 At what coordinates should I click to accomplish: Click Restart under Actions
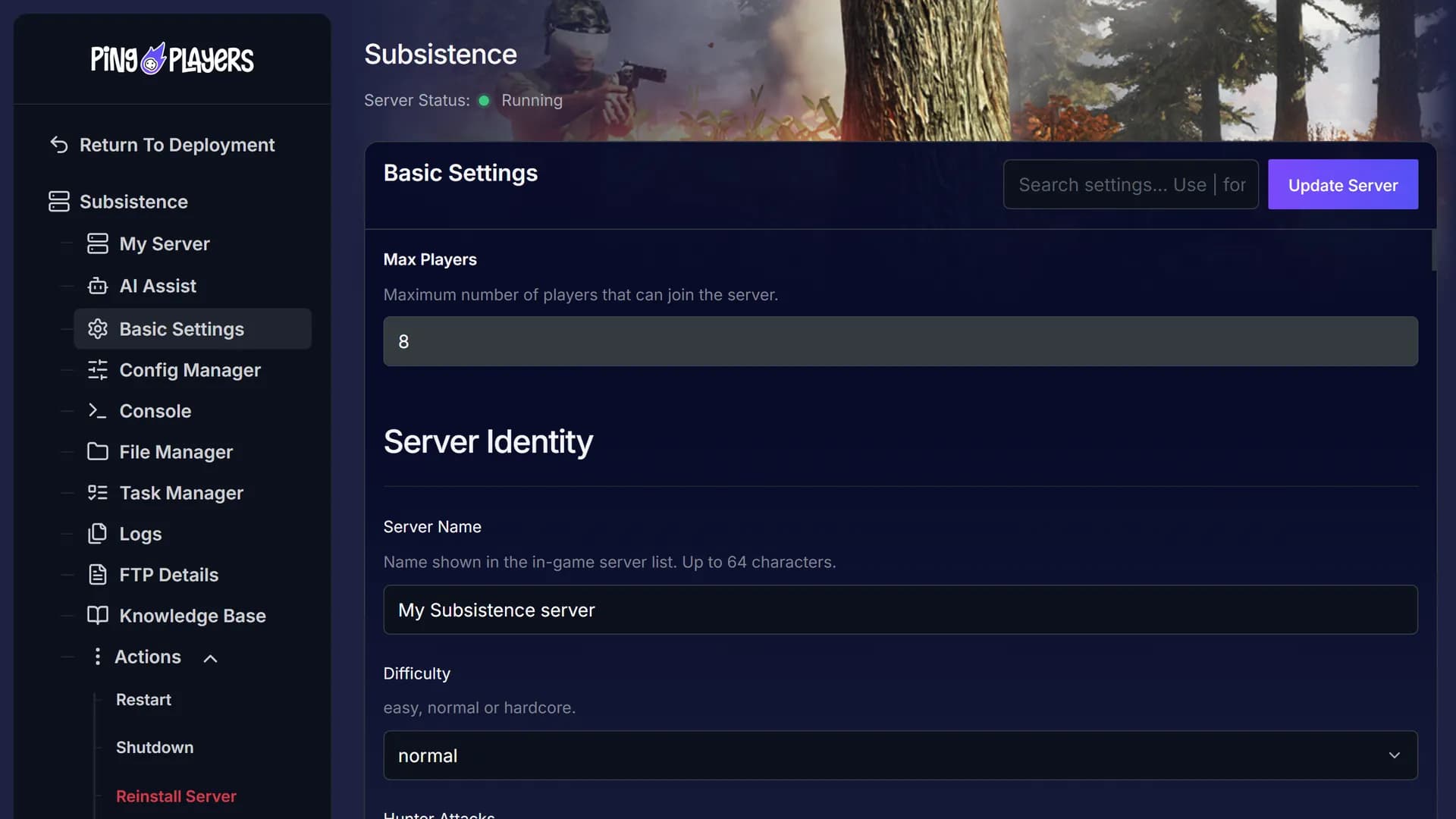coord(143,699)
